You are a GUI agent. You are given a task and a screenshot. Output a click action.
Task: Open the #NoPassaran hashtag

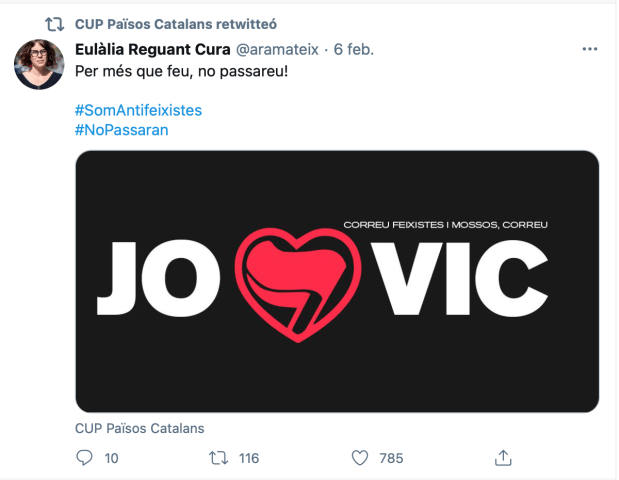click(121, 130)
